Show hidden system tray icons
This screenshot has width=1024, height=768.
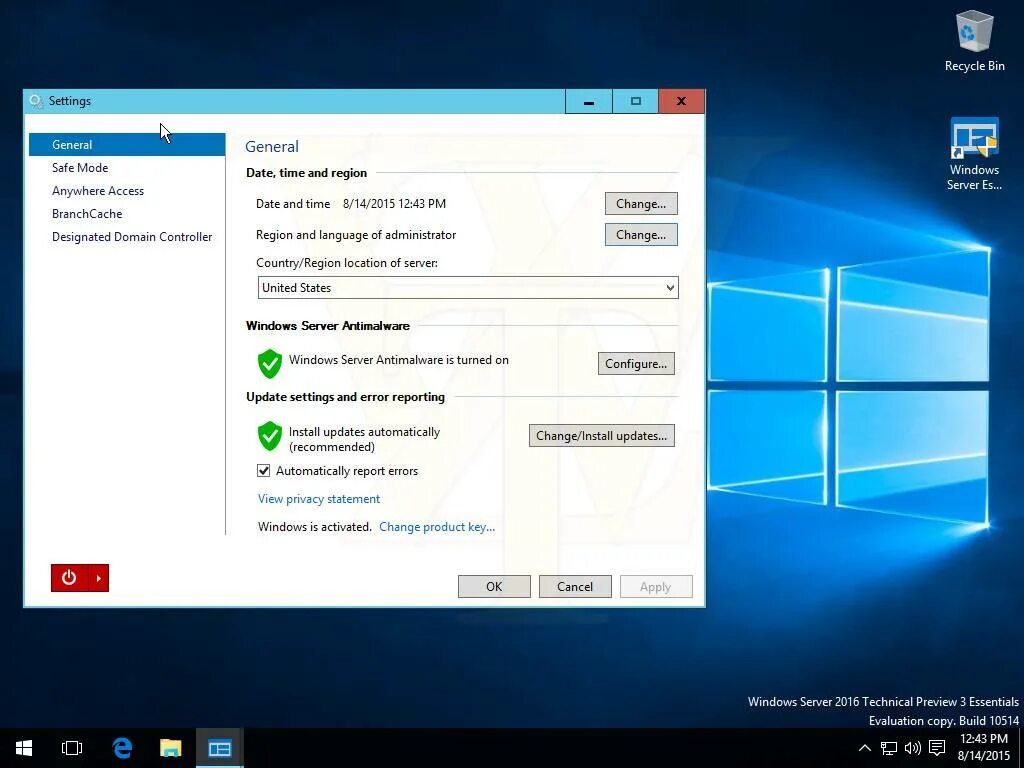pos(865,748)
